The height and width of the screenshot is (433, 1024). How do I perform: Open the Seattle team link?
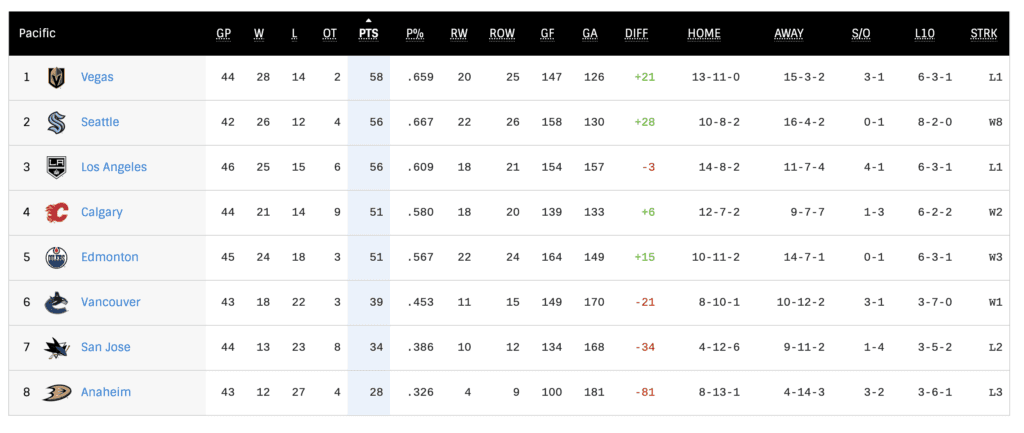100,122
